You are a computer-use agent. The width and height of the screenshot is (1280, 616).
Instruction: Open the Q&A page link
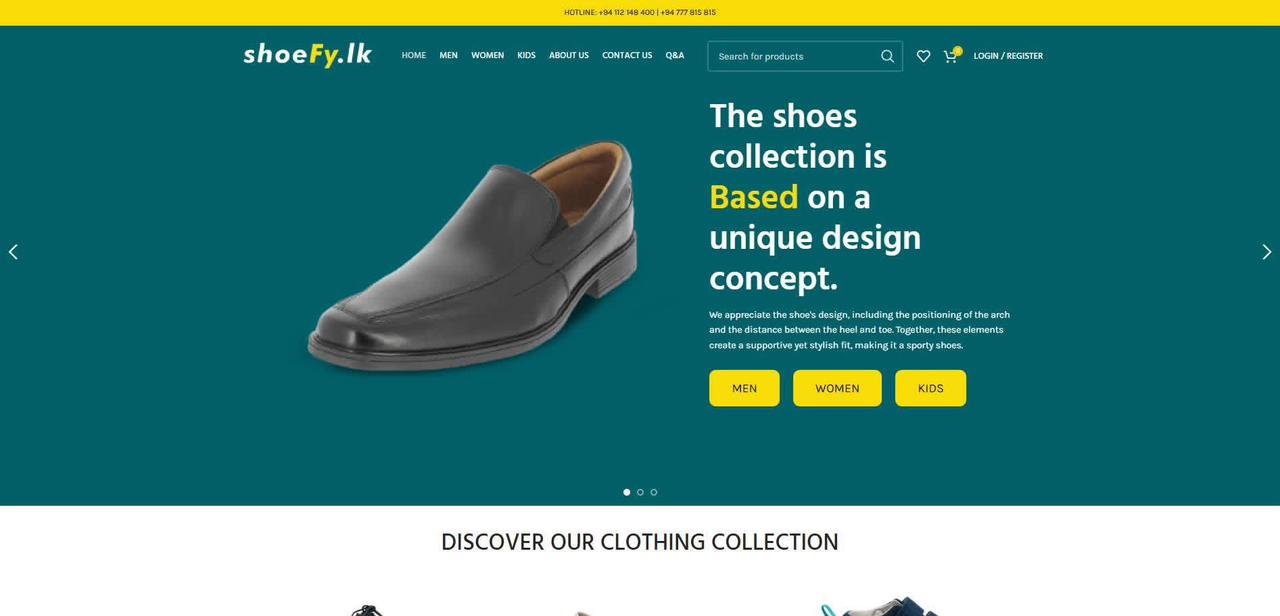675,56
